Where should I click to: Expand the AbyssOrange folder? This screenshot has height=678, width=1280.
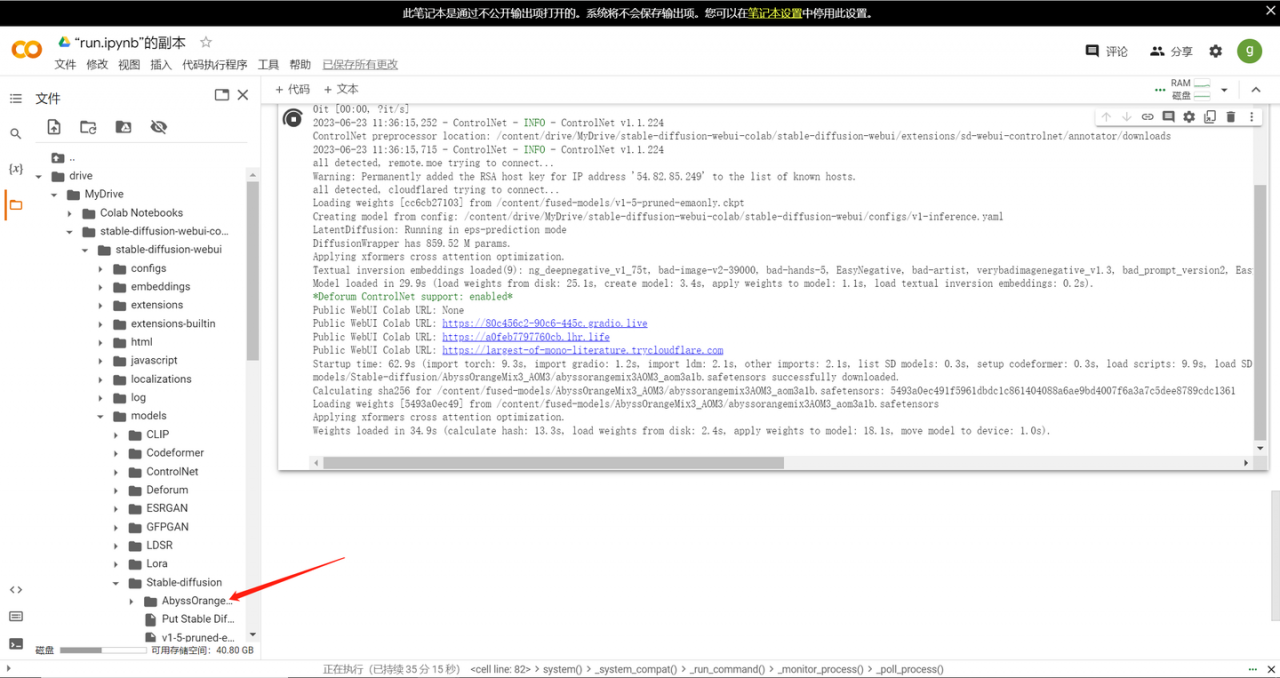(x=132, y=601)
